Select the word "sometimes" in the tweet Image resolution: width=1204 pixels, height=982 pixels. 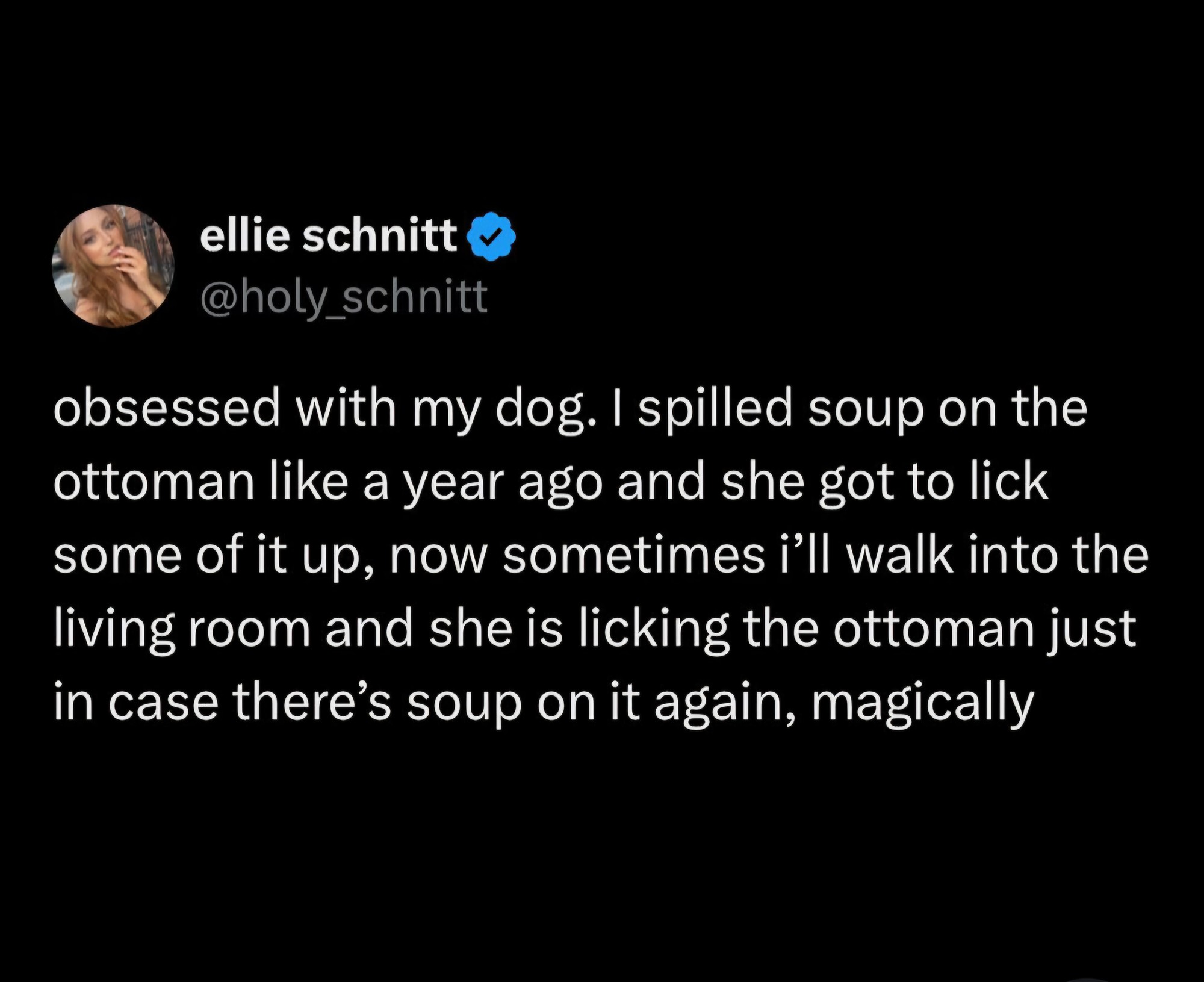(633, 555)
